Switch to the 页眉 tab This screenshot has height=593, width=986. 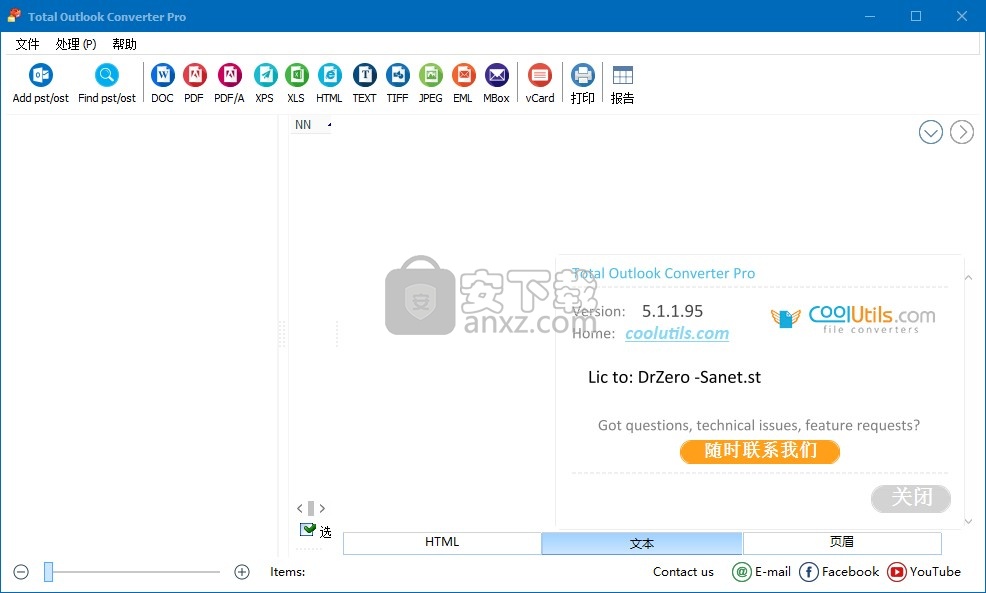pos(842,543)
